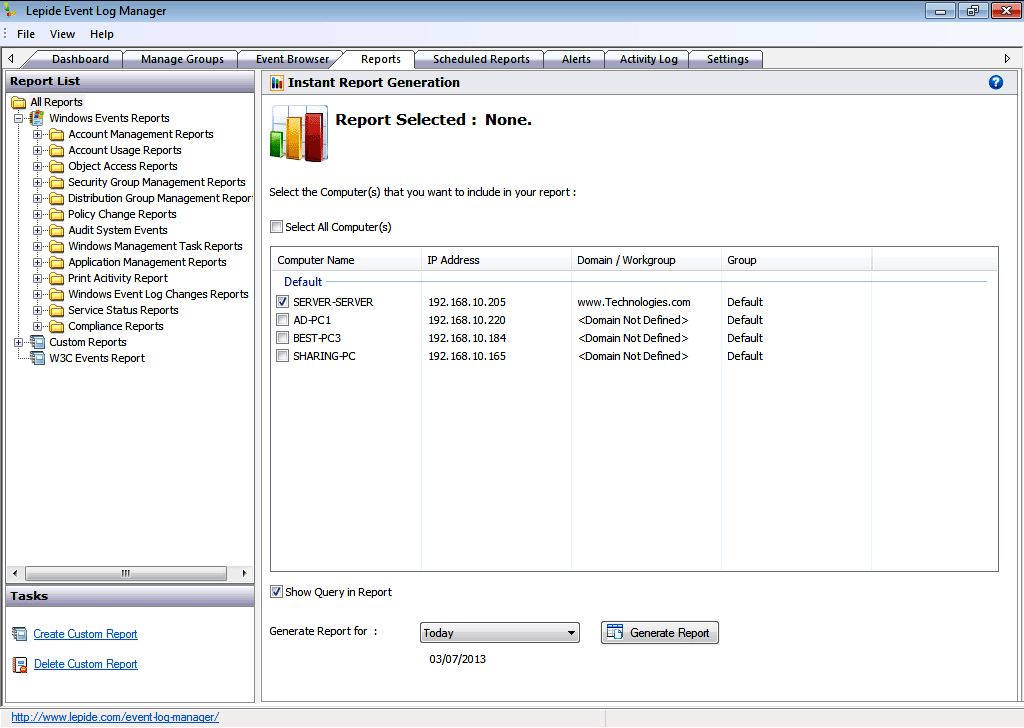Click the bar chart report graphic
The image size is (1024, 728).
pos(299,133)
